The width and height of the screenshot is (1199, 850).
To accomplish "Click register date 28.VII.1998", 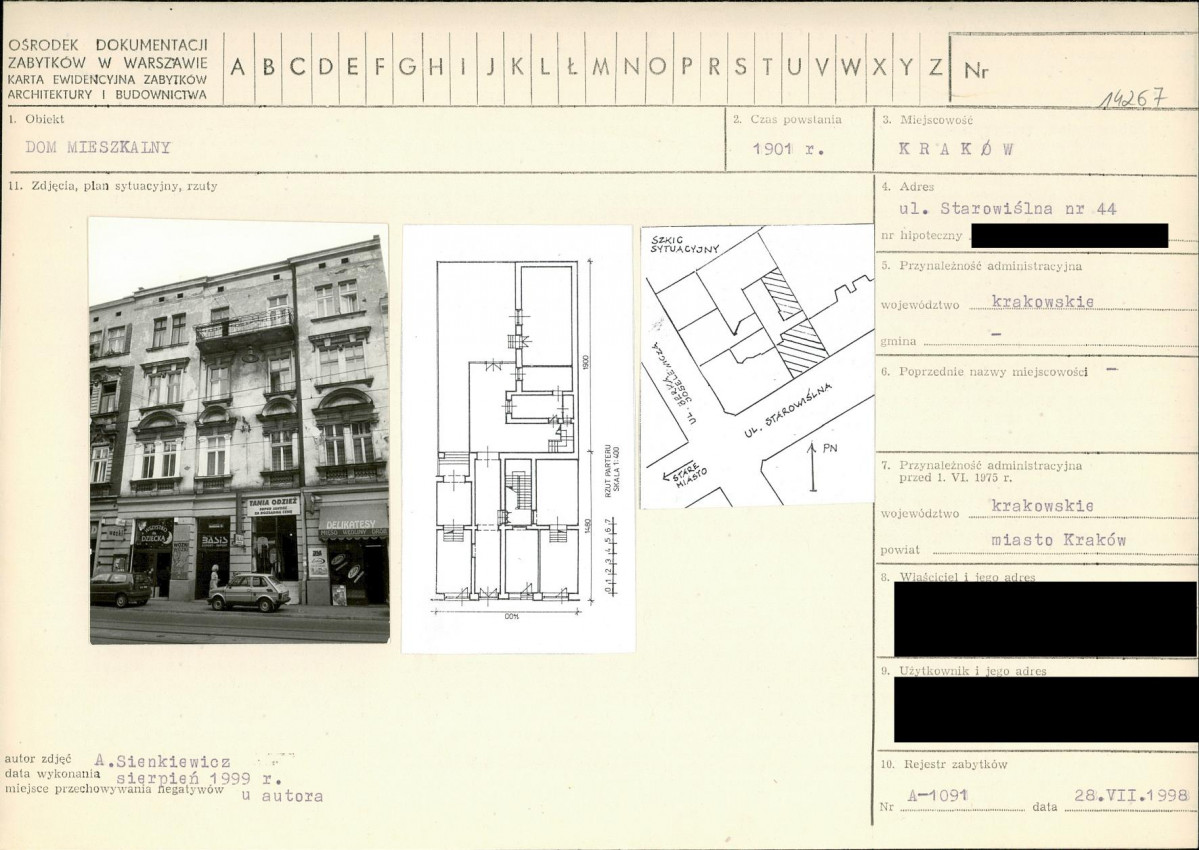I will (1132, 795).
